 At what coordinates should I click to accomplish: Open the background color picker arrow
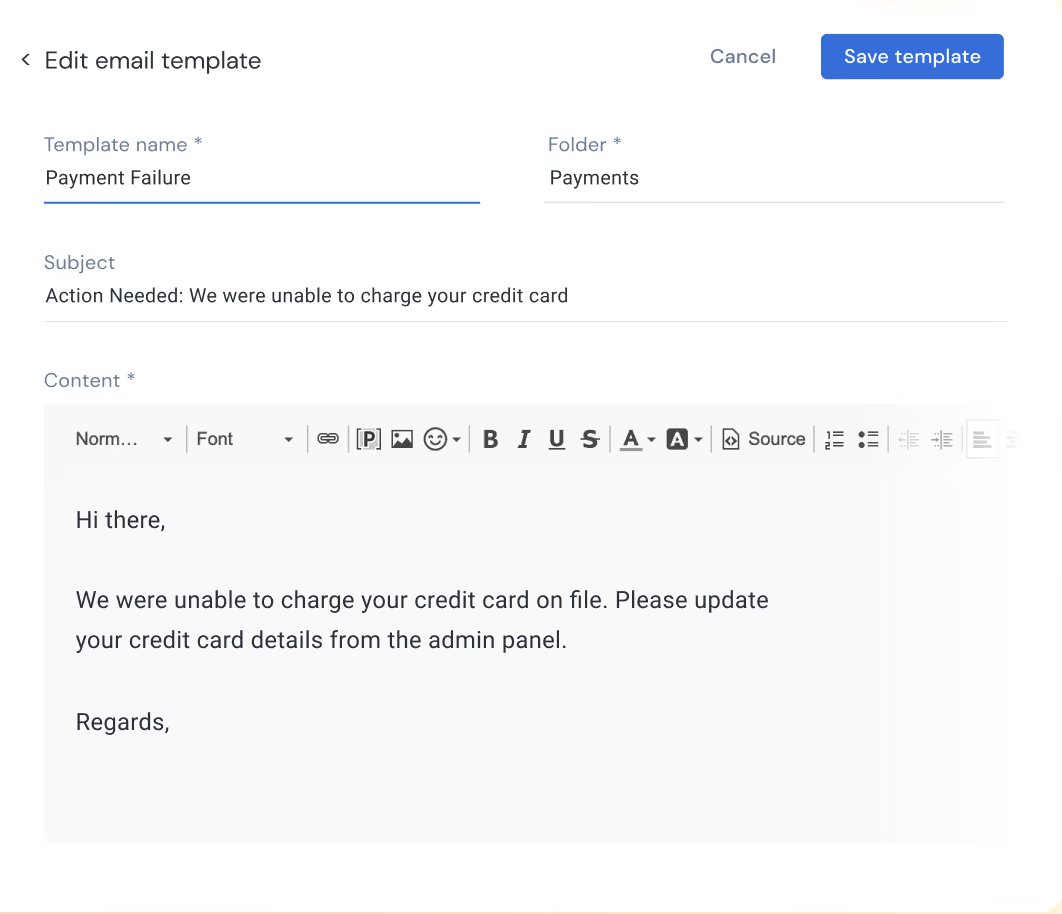click(699, 438)
